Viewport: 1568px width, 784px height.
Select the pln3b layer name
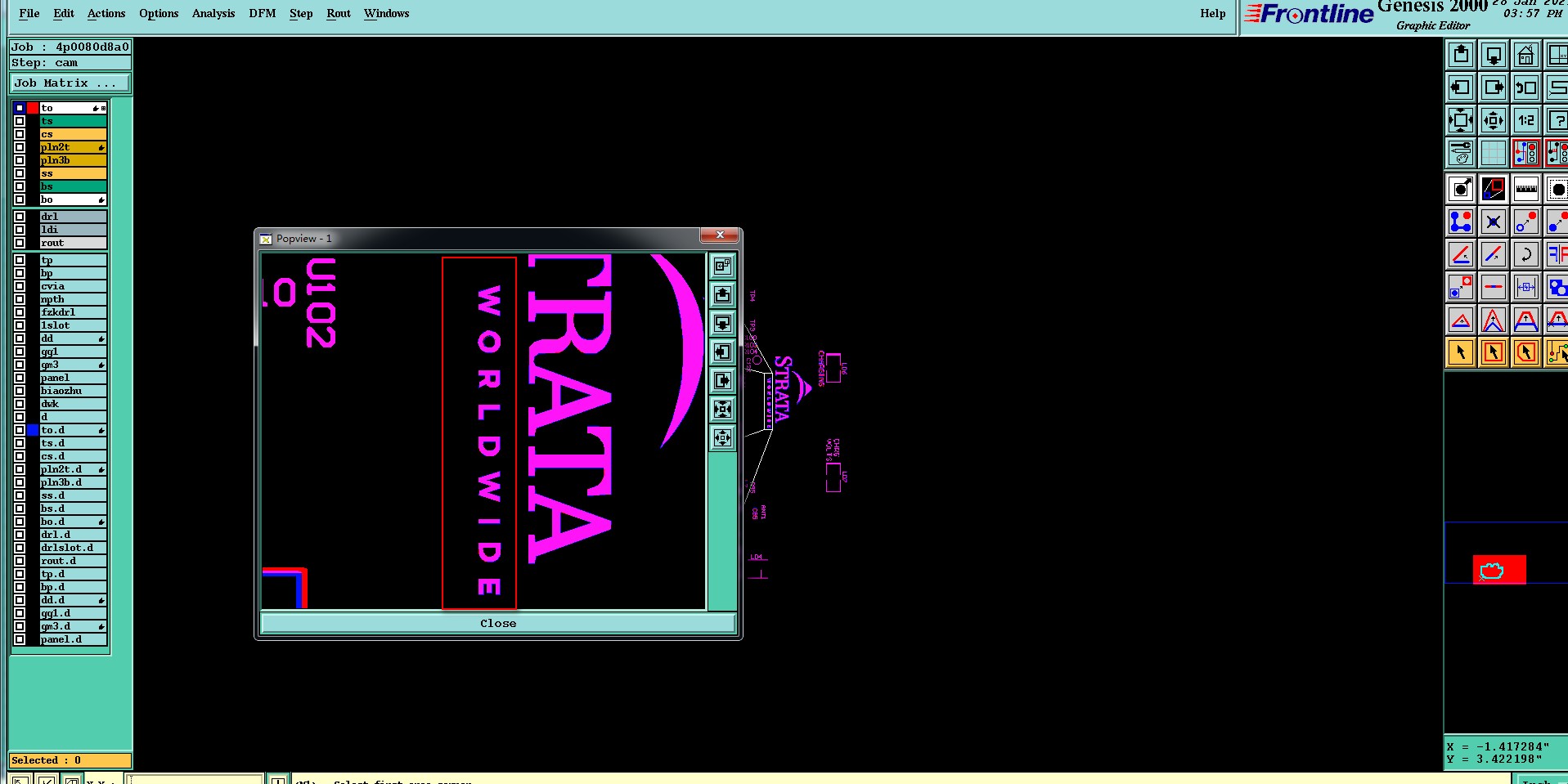click(74, 160)
